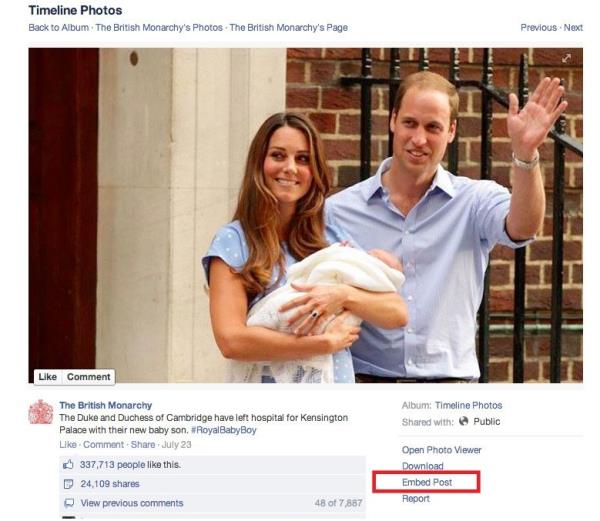Click the shares icon beside 24,109 shares
The image size is (600, 521).
coord(68,484)
